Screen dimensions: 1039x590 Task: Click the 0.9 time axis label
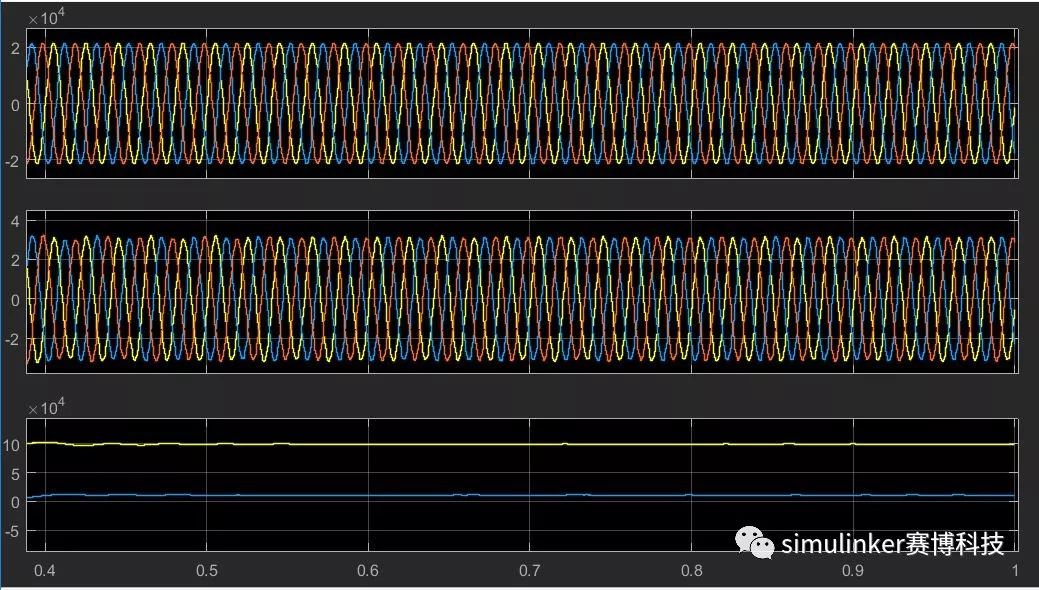[853, 571]
